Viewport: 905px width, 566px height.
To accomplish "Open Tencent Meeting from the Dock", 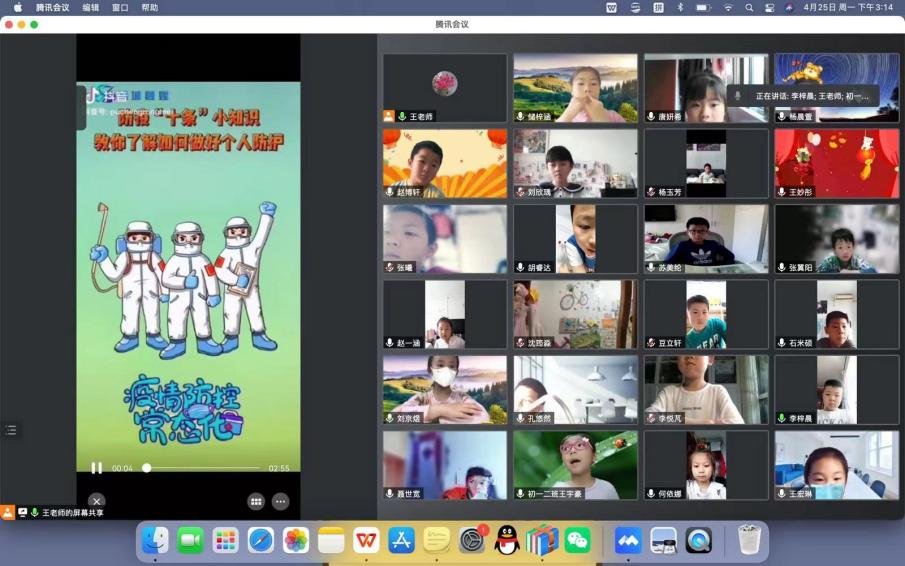I will (x=628, y=541).
